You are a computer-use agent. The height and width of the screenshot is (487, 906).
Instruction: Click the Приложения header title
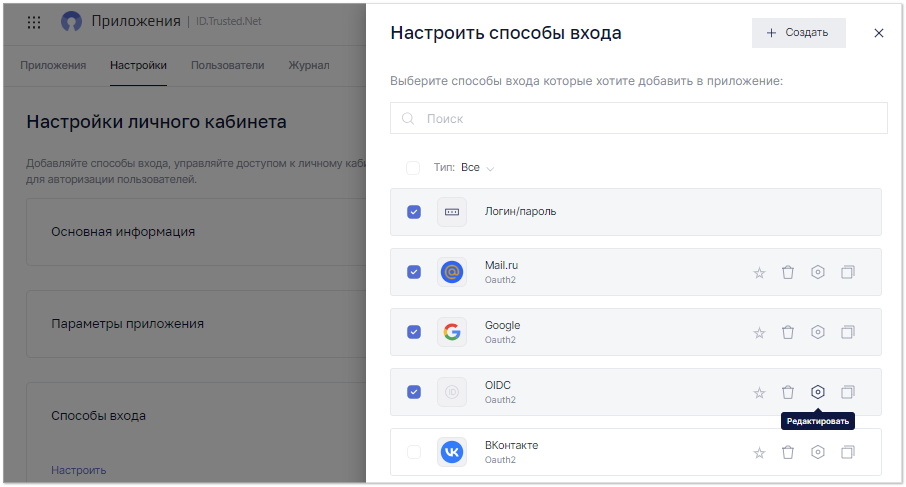click(x=136, y=21)
